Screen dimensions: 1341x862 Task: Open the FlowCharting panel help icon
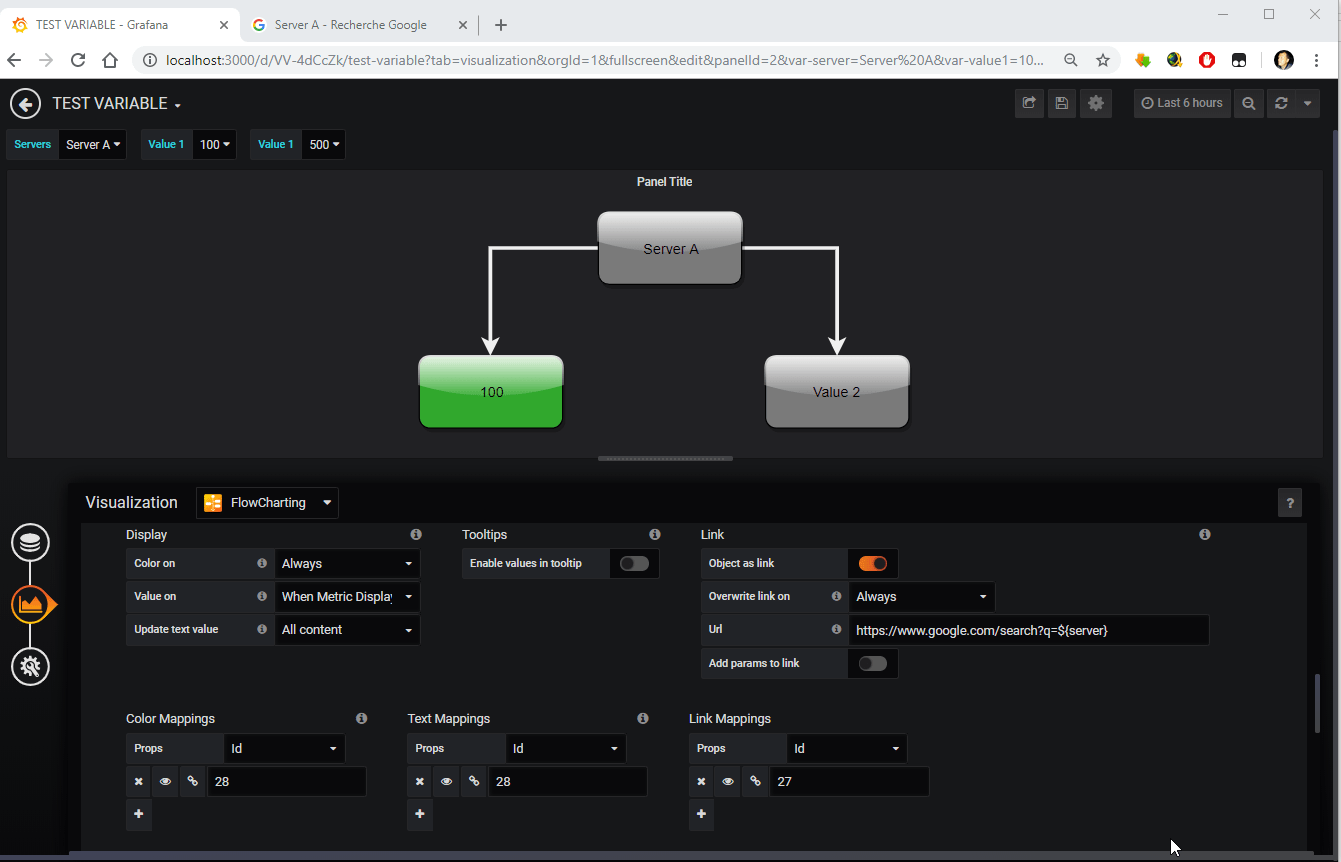click(x=1290, y=502)
